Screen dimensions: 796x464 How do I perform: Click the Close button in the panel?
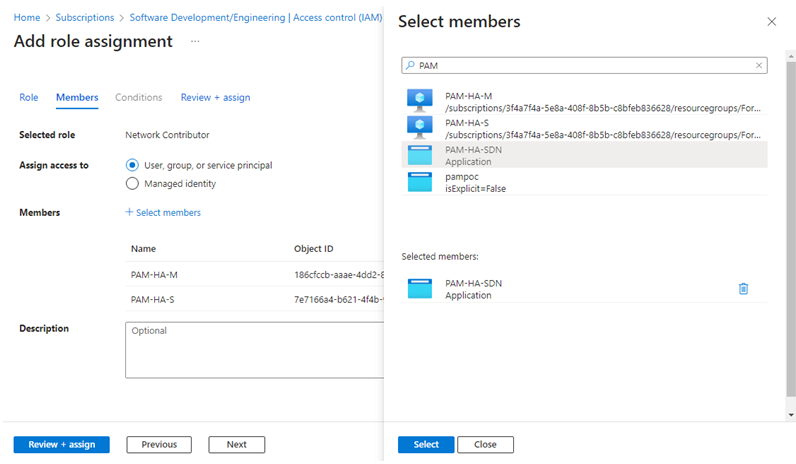pyautogui.click(x=485, y=444)
